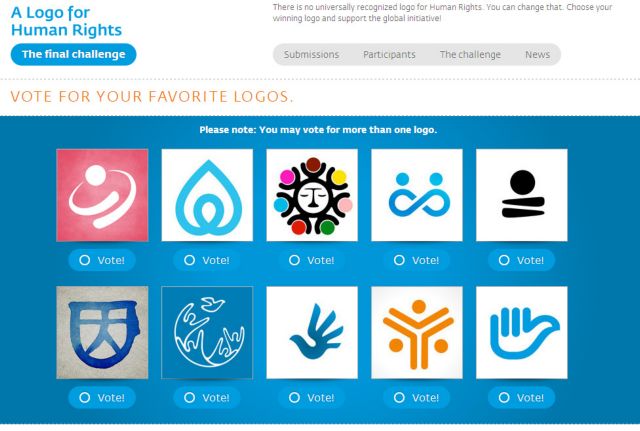Select the blue infinity people logo
640x431 pixels.
click(417, 195)
